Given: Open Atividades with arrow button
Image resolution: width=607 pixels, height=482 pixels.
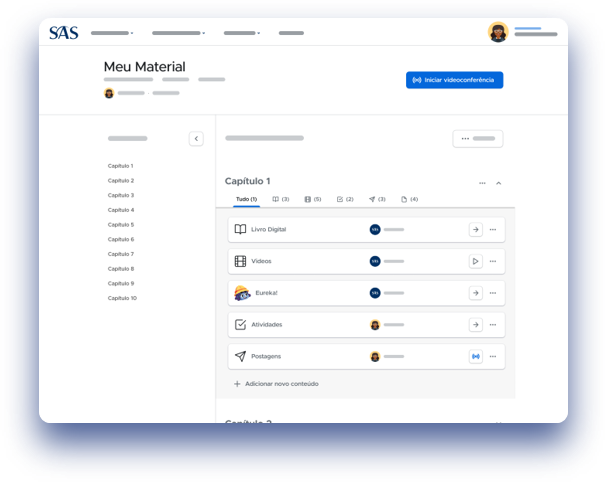Looking at the screenshot, I should [x=475, y=325].
